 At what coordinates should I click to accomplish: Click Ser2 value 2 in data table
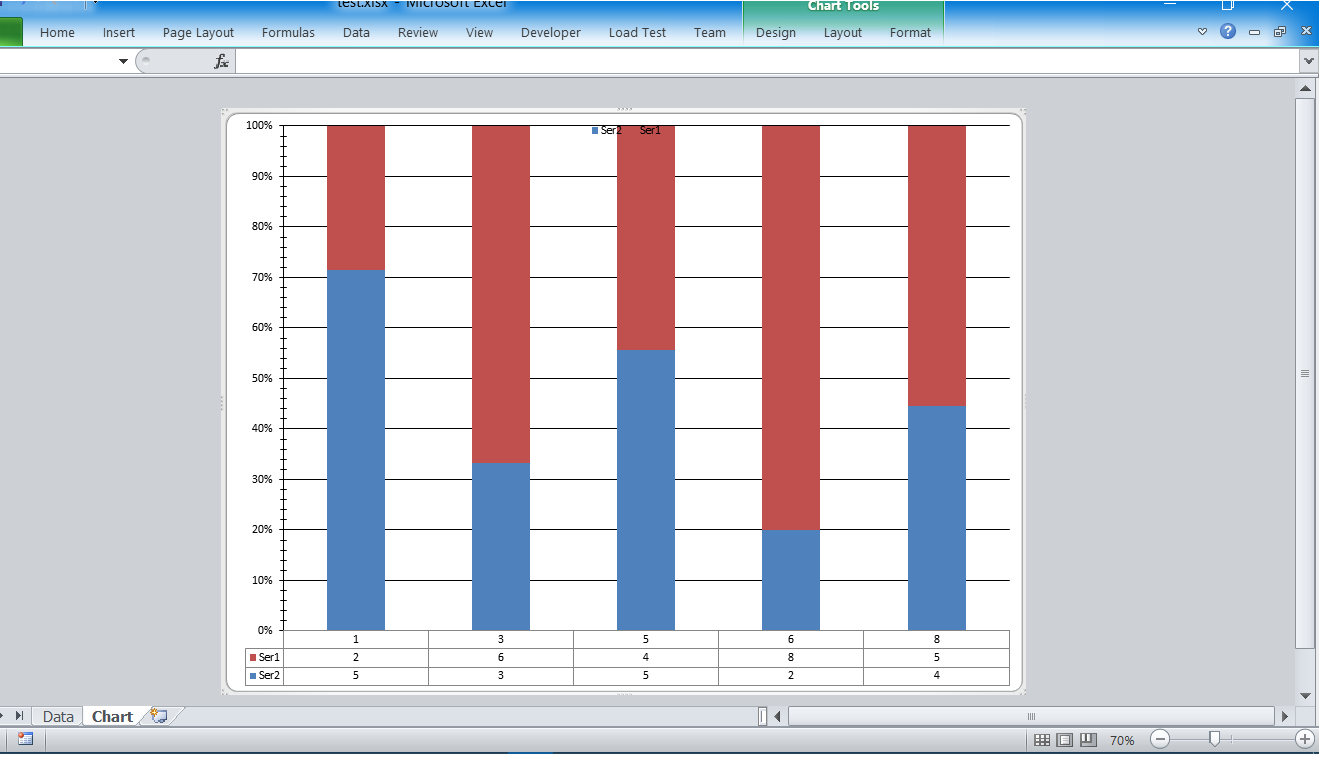click(x=791, y=676)
